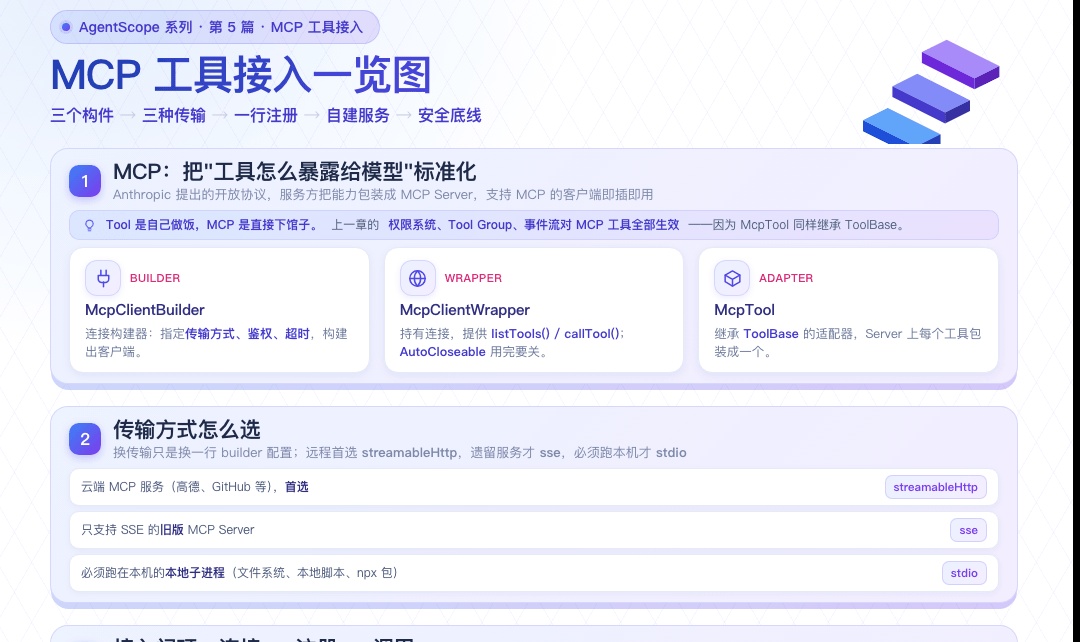Click the ADAPTER label
Screen dimensions: 1080x642
(786, 278)
